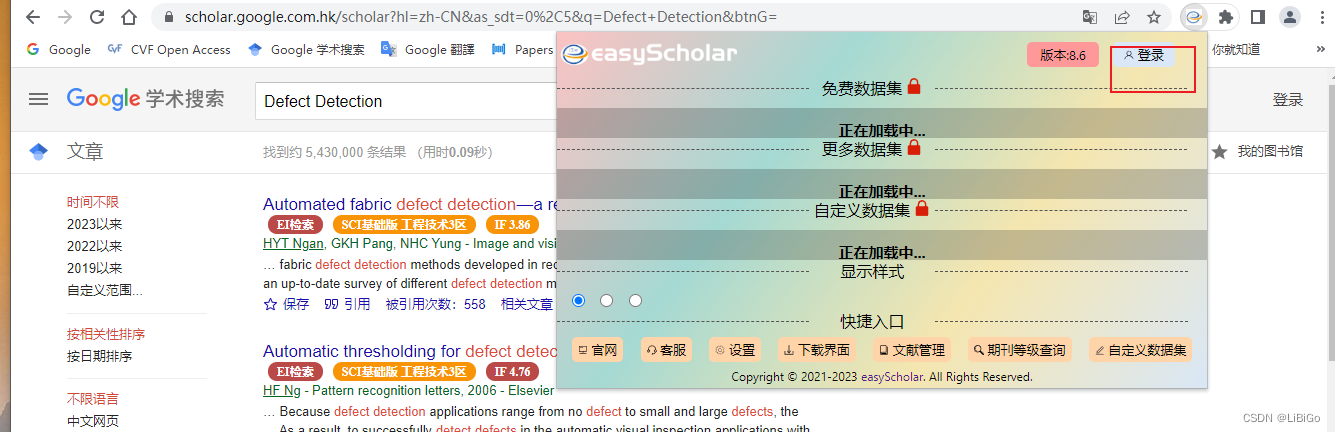Filter results by 2023以来
1335x432 pixels.
point(94,224)
